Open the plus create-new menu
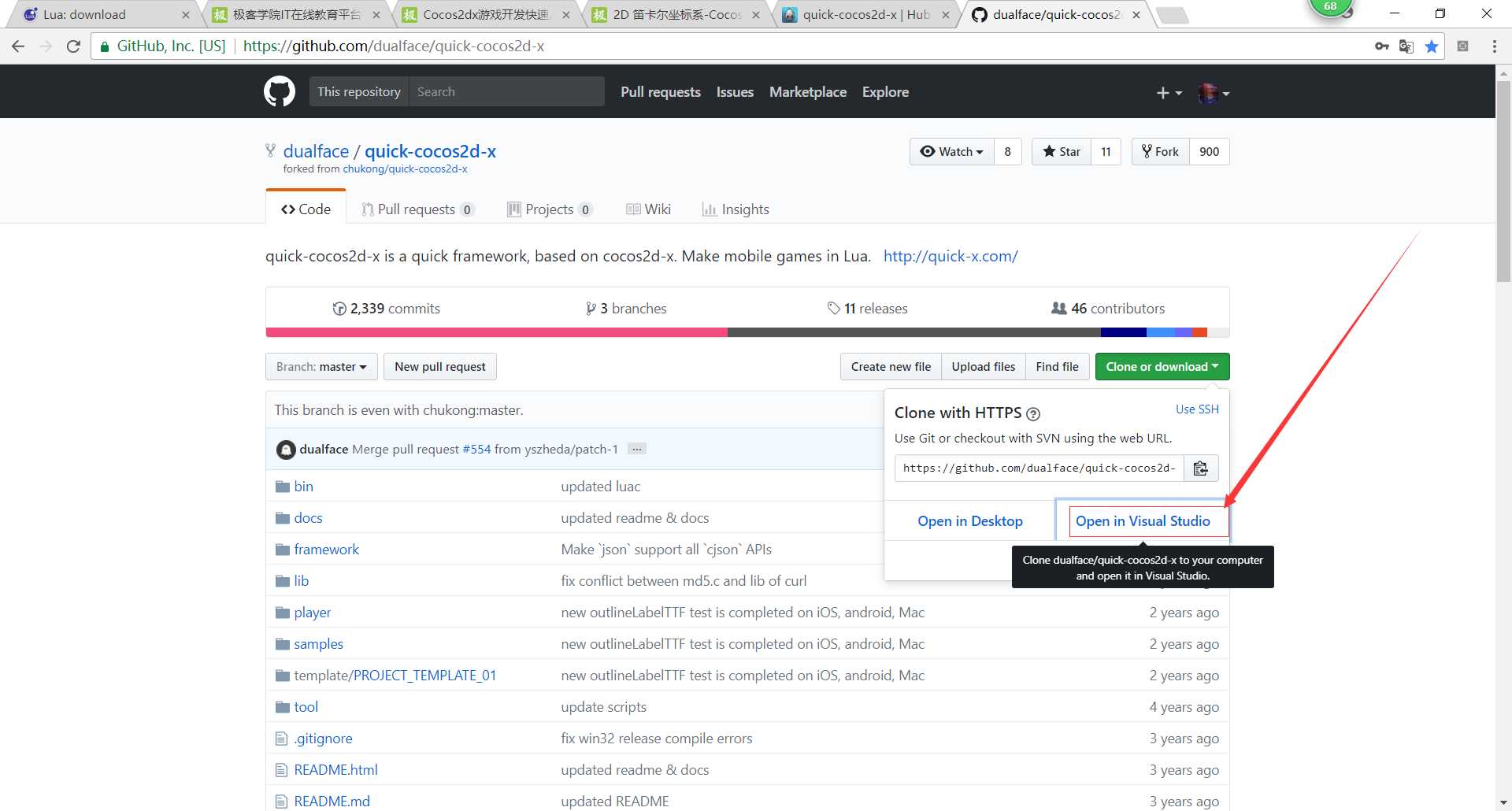1512x811 pixels. (1169, 93)
